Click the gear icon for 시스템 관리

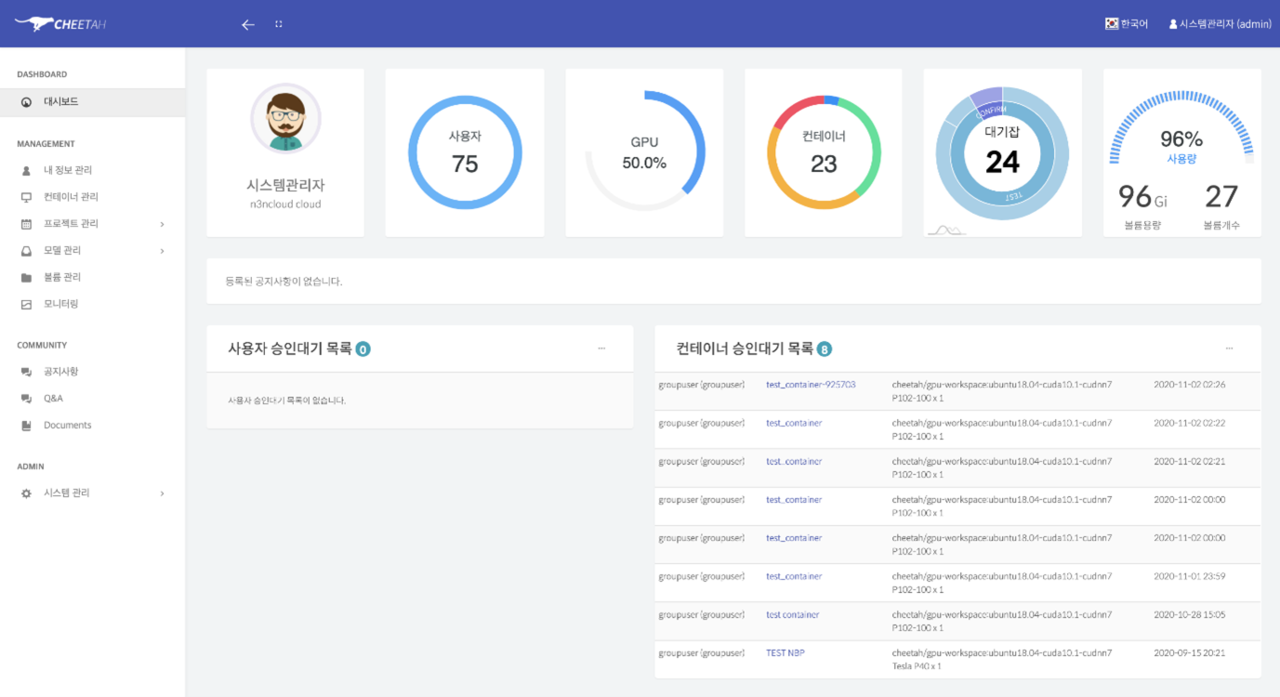point(26,493)
